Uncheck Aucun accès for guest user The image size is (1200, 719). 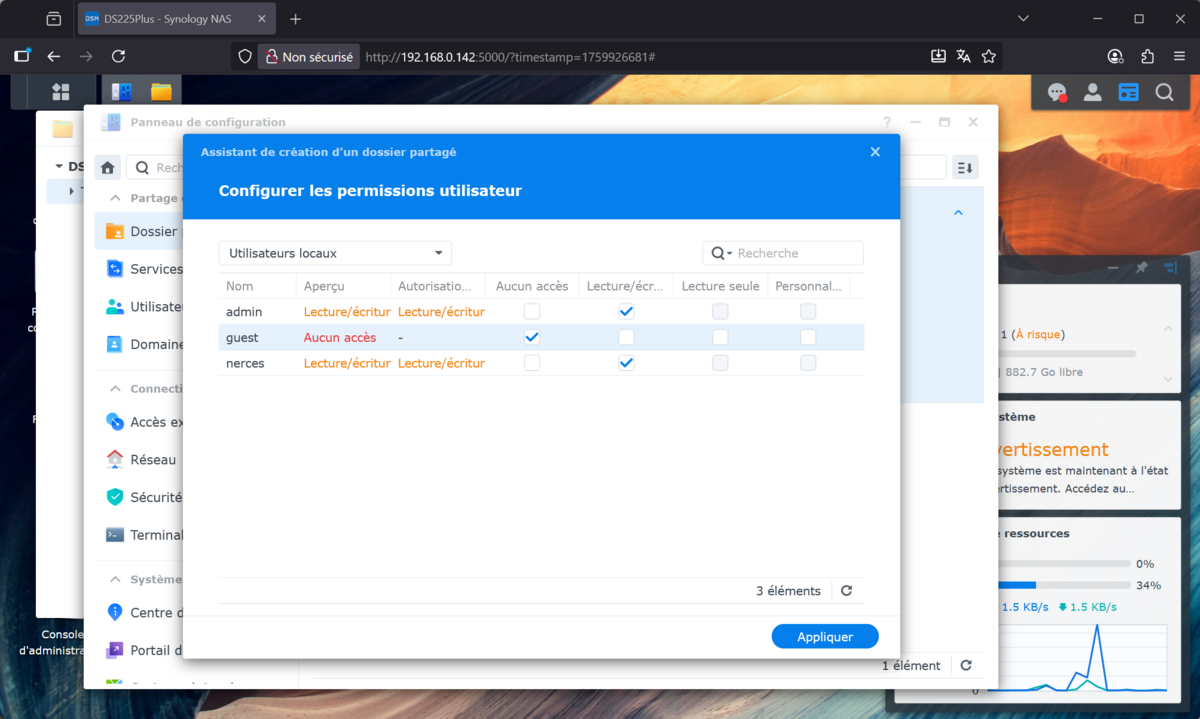click(531, 337)
